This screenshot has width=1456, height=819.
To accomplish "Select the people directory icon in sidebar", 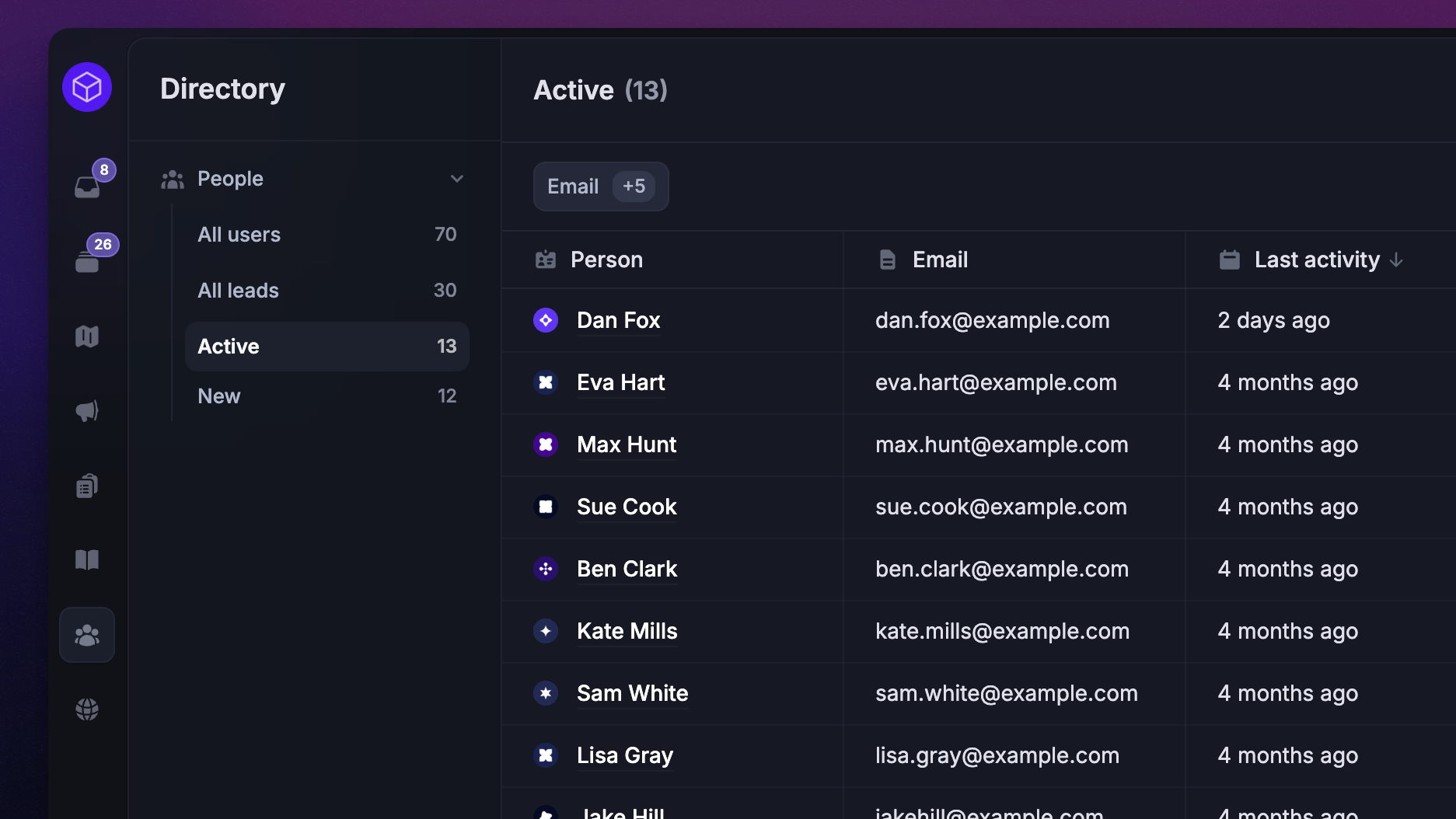I will coord(87,635).
